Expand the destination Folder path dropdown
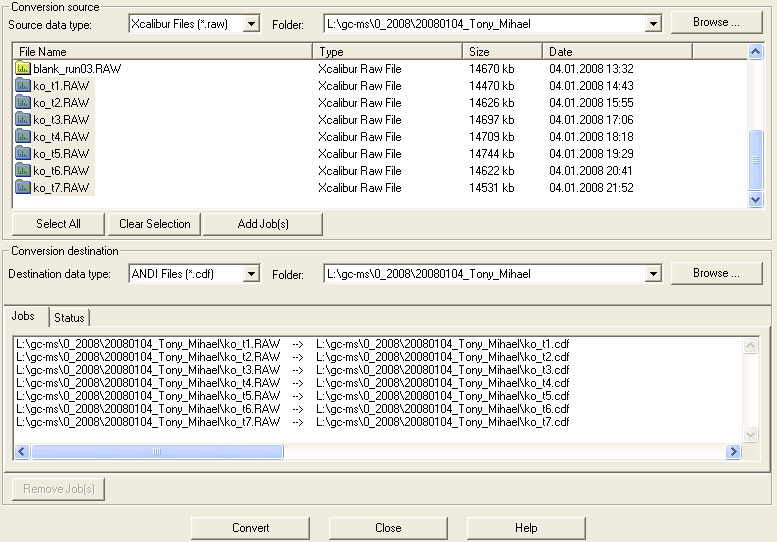Viewport: 777px width, 542px height. point(653,274)
